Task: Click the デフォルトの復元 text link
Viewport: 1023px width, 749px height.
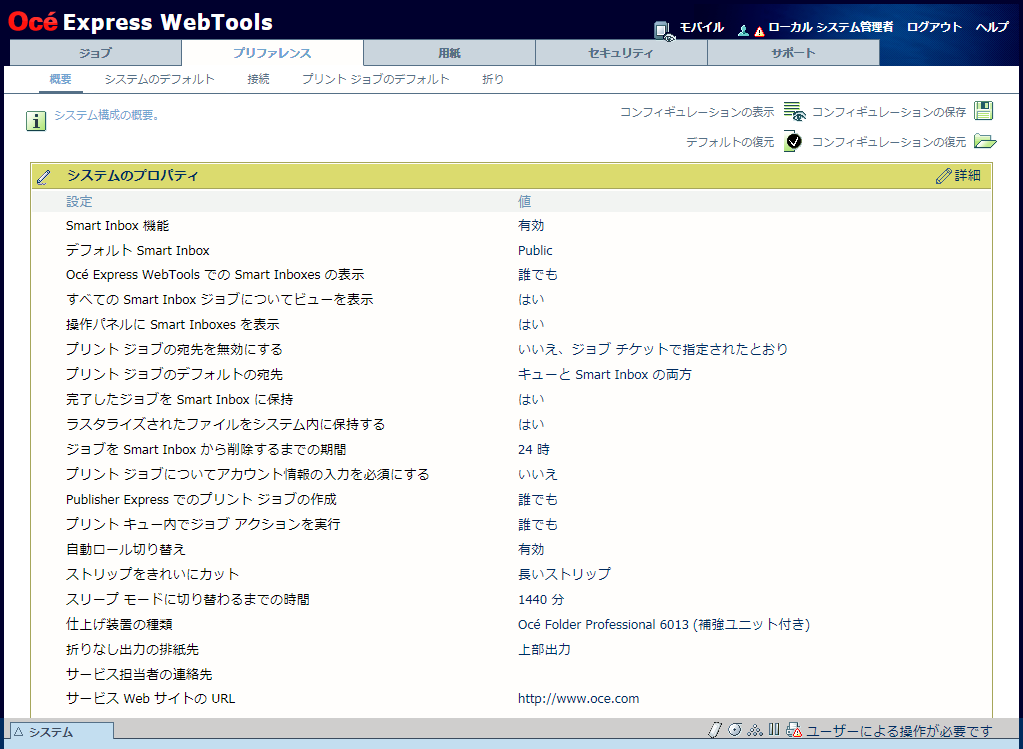Action: [x=730, y=142]
